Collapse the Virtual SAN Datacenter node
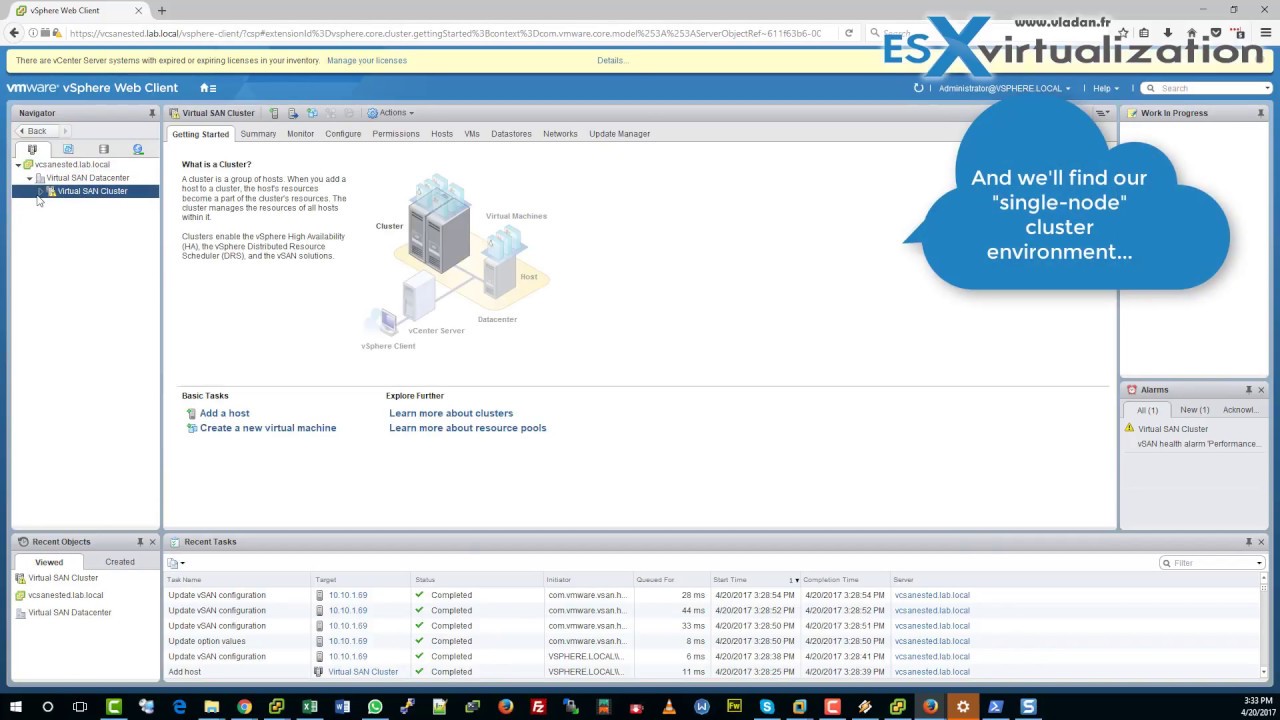 coord(29,178)
